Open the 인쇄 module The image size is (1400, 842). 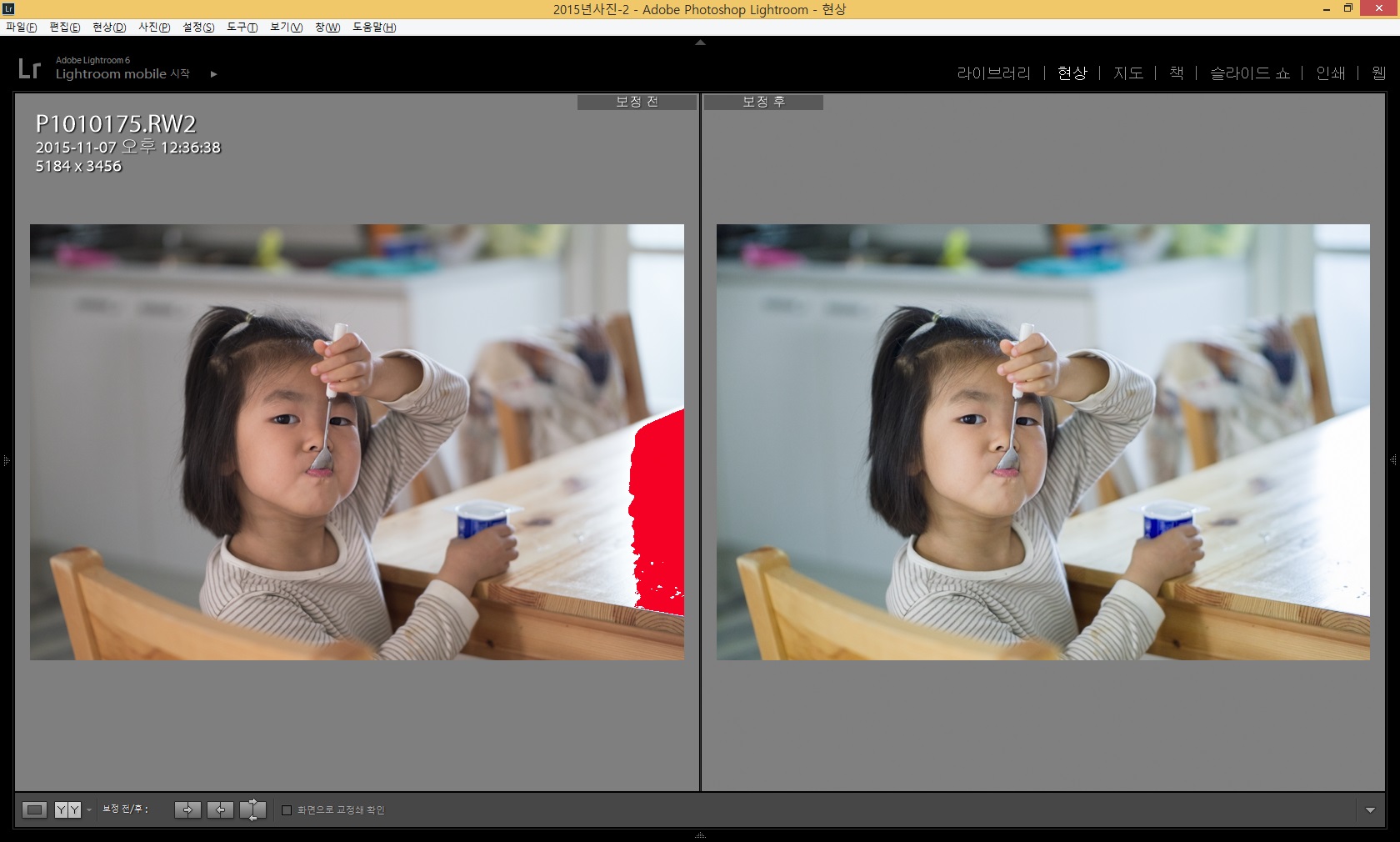(1330, 73)
